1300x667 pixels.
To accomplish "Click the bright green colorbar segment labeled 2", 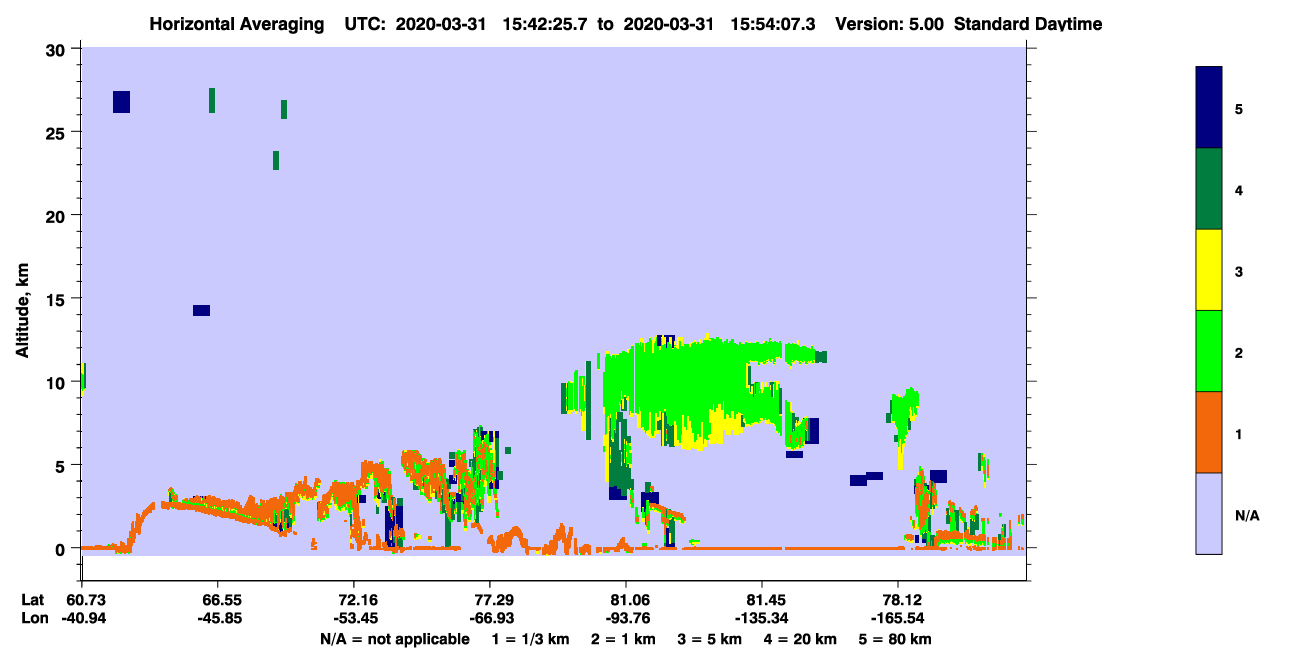I will tap(1209, 351).
